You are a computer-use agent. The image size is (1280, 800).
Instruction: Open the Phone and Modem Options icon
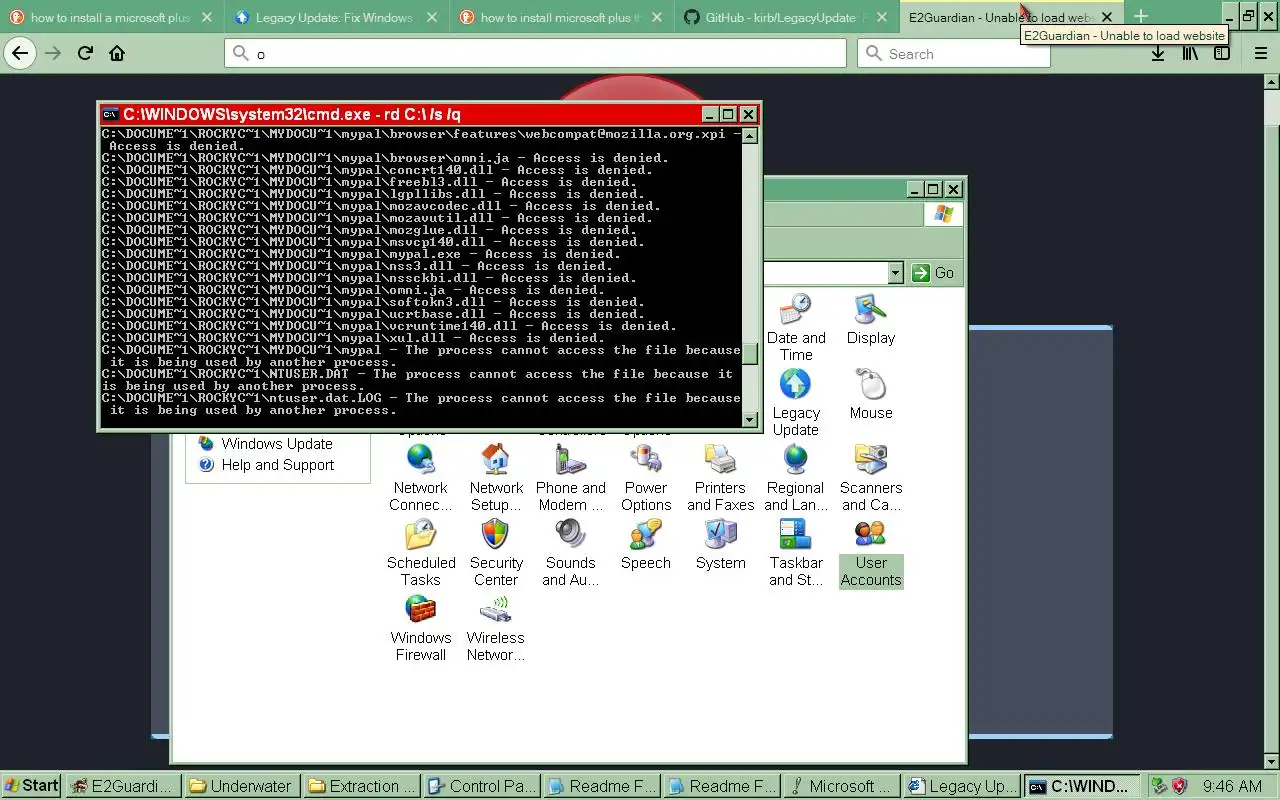tap(571, 478)
